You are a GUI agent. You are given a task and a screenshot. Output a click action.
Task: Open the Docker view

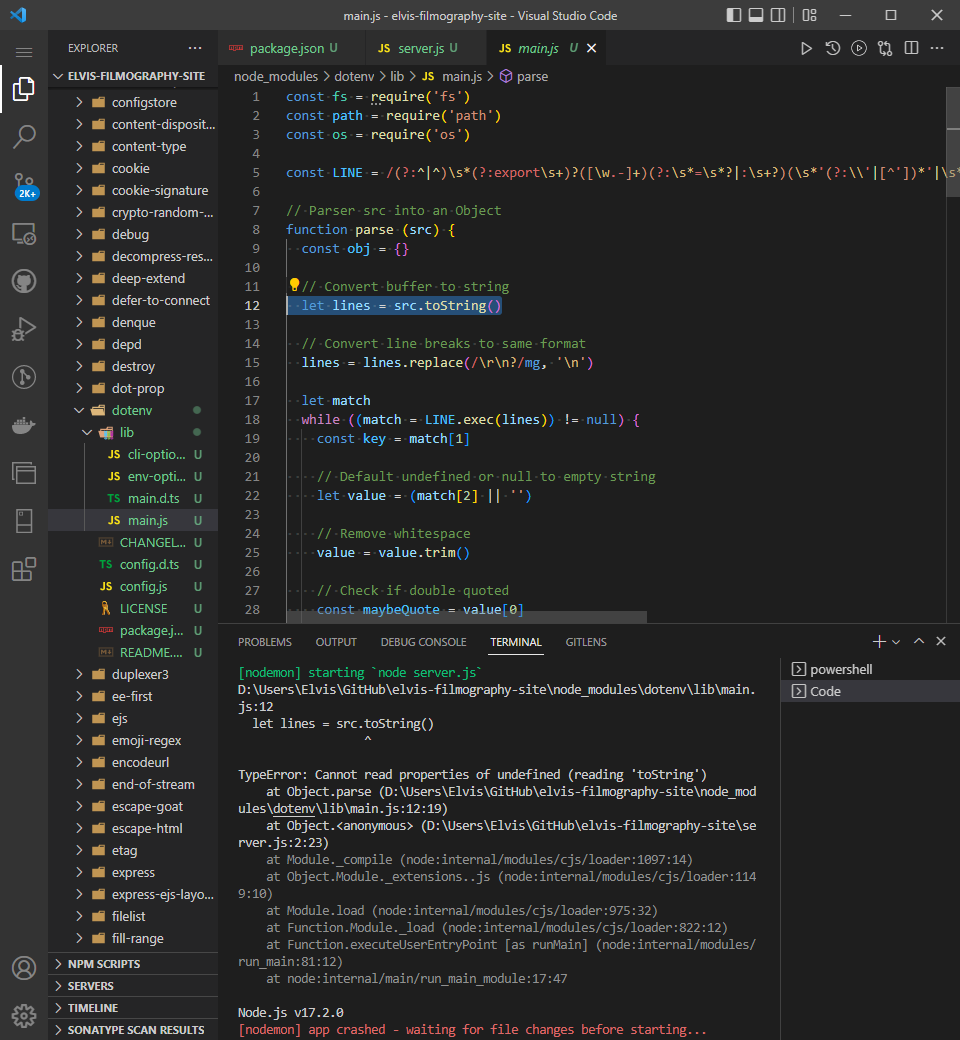point(24,425)
